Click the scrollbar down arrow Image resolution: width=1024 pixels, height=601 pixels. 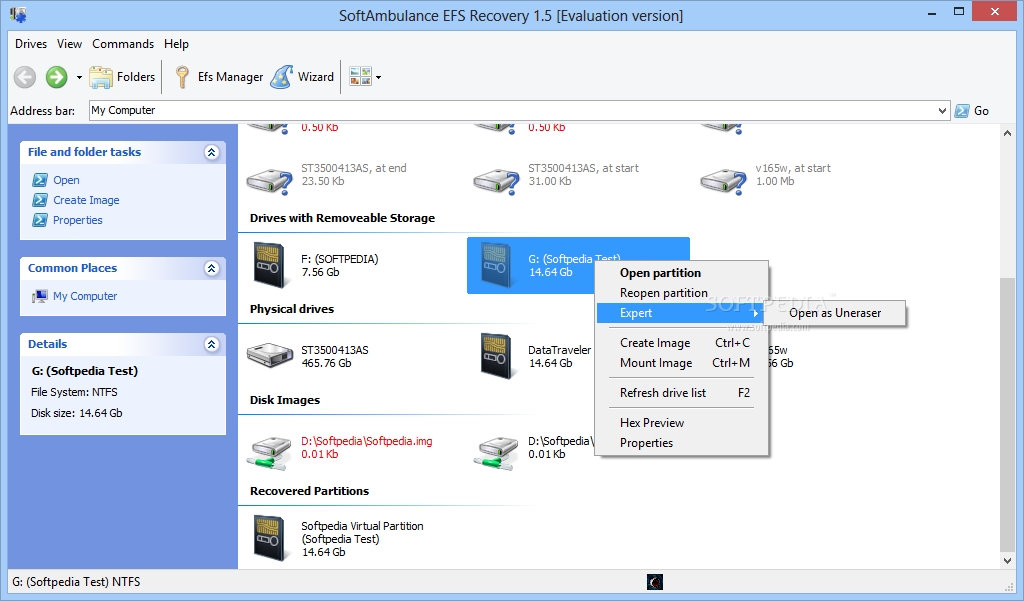pos(1007,560)
